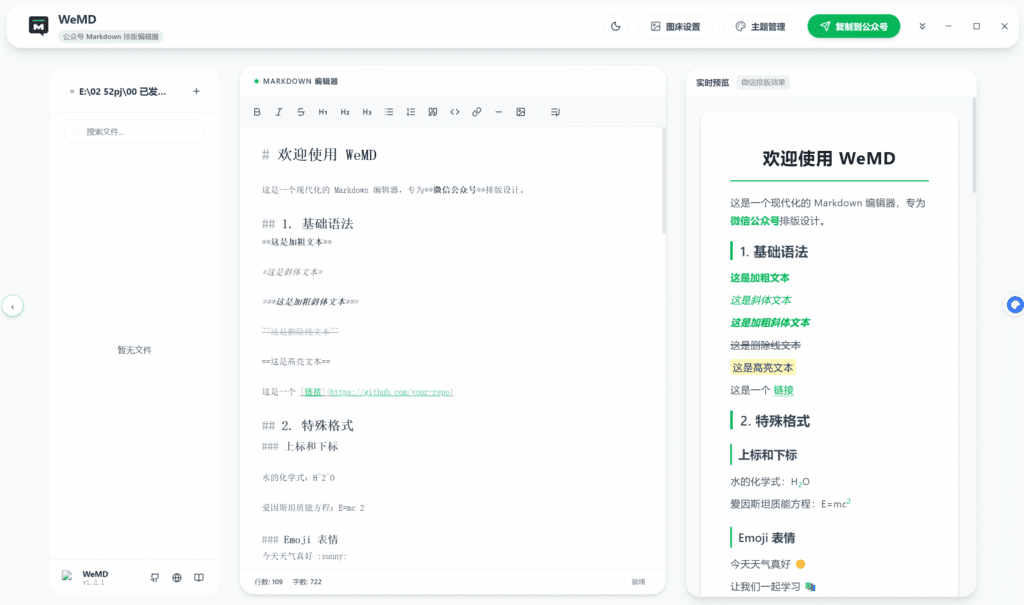Insert an inline code snippet
Screen dimensions: 1024x605
tap(454, 112)
